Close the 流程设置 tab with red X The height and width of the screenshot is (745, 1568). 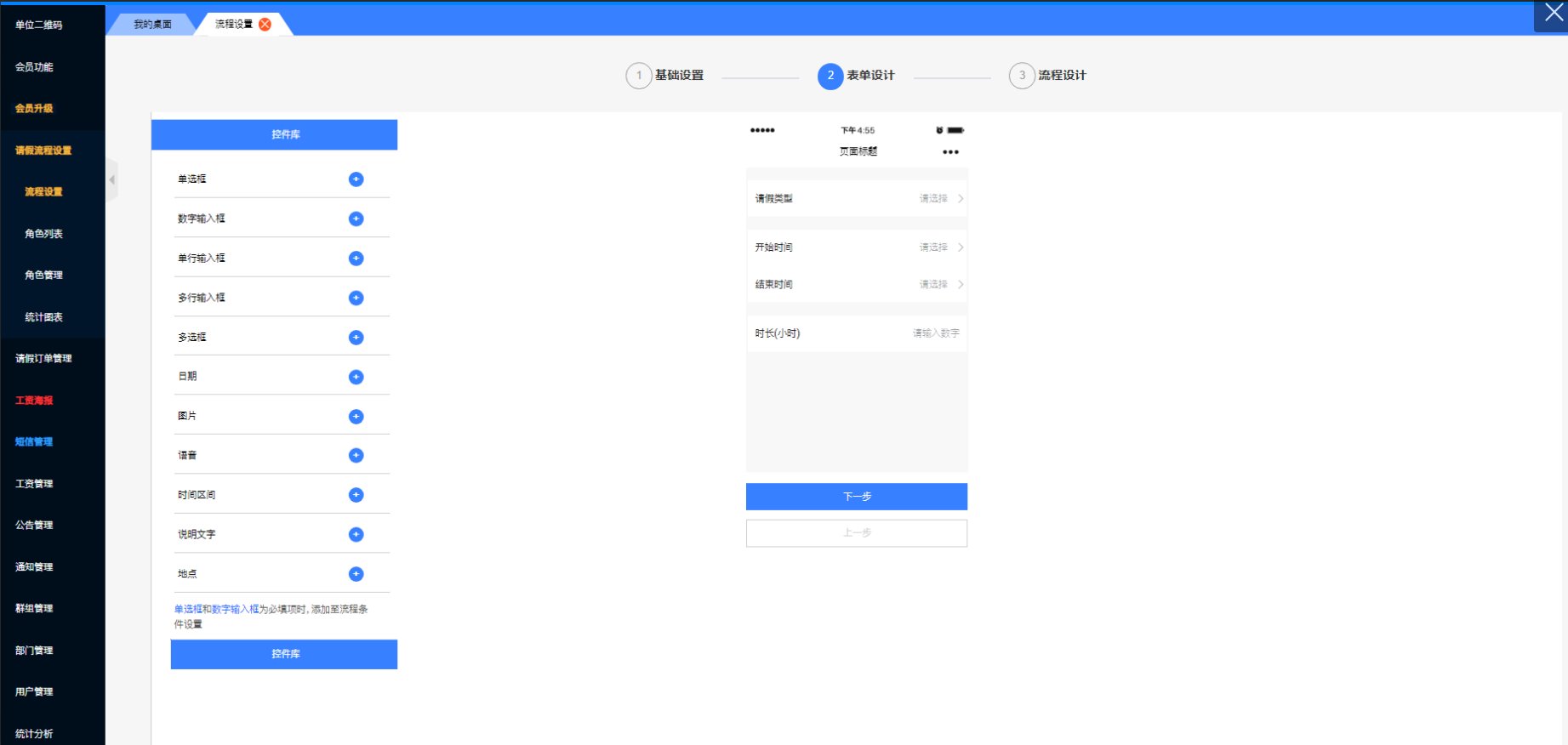265,24
